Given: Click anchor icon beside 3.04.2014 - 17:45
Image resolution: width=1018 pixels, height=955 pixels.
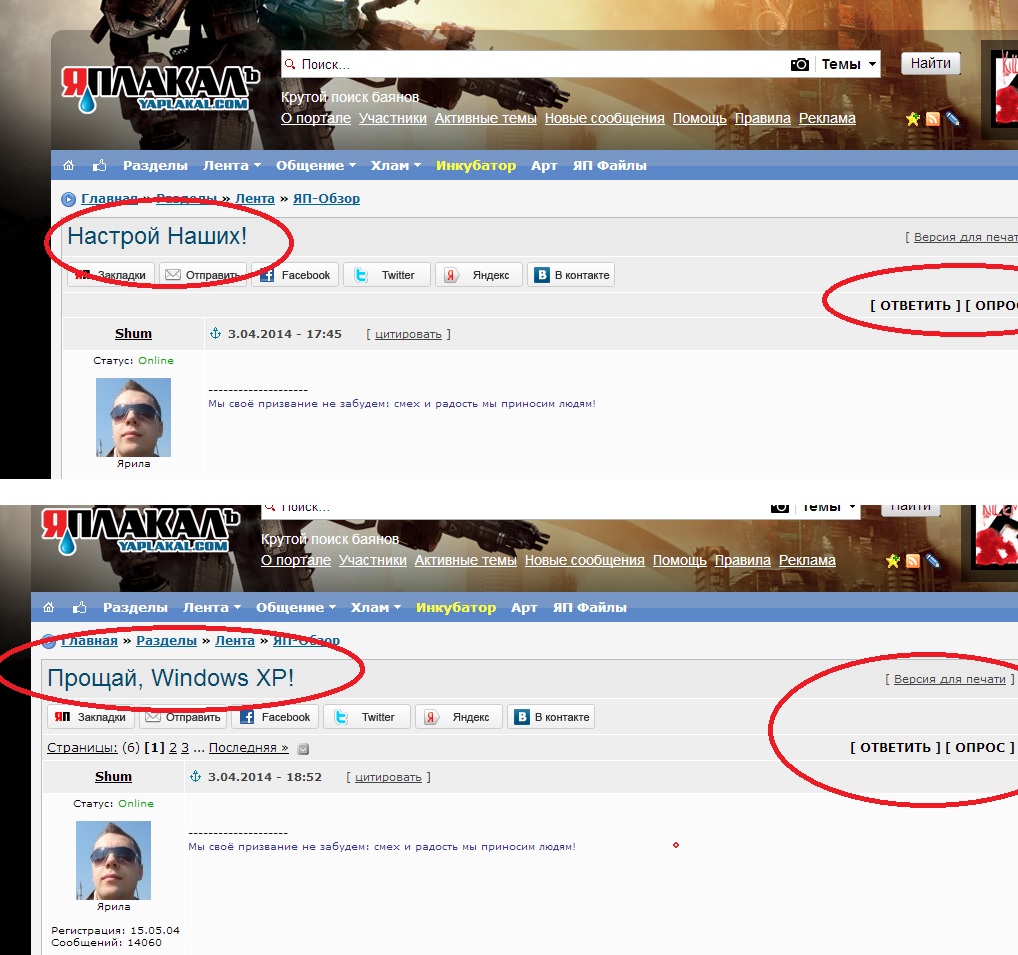Looking at the screenshot, I should (x=216, y=334).
